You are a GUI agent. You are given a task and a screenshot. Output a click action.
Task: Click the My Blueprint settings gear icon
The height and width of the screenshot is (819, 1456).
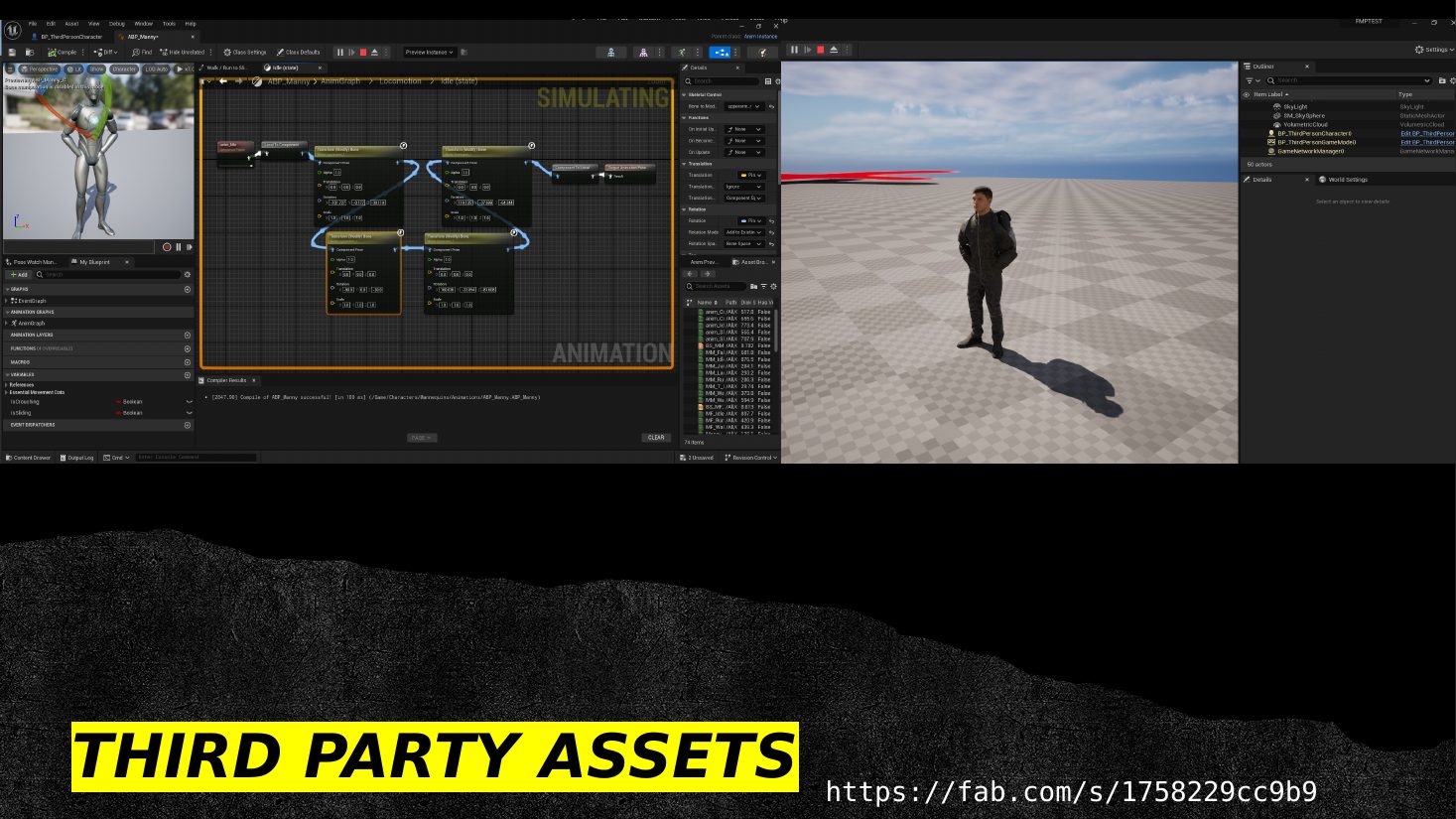click(x=188, y=275)
